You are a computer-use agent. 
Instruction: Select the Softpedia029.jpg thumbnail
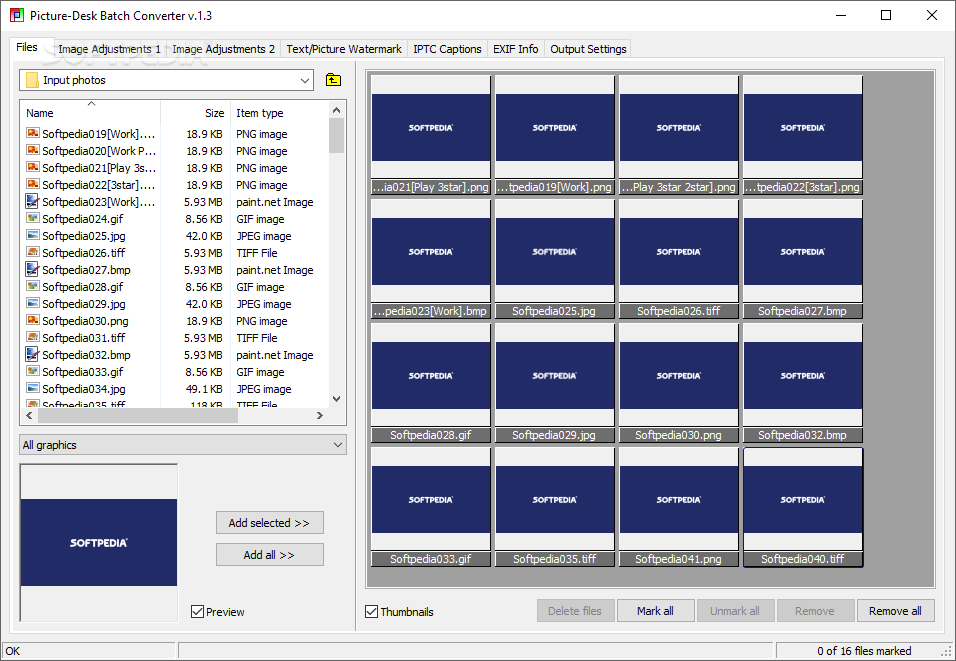pyautogui.click(x=554, y=383)
